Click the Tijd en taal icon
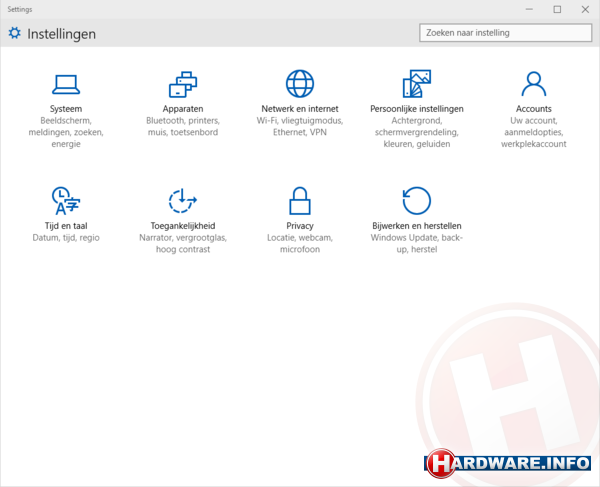The image size is (600, 487). pyautogui.click(x=66, y=200)
